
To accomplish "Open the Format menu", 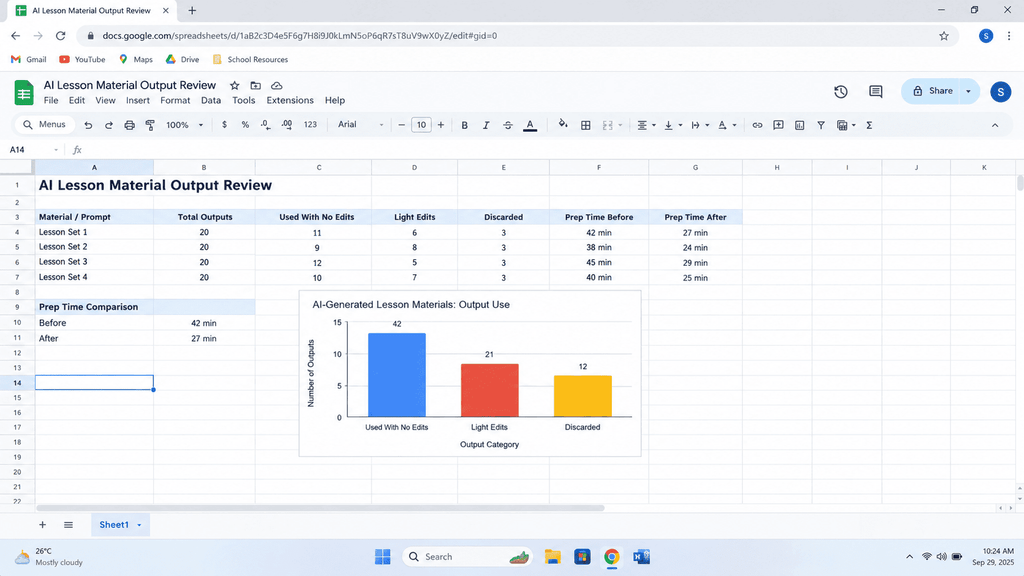I will tap(175, 101).
